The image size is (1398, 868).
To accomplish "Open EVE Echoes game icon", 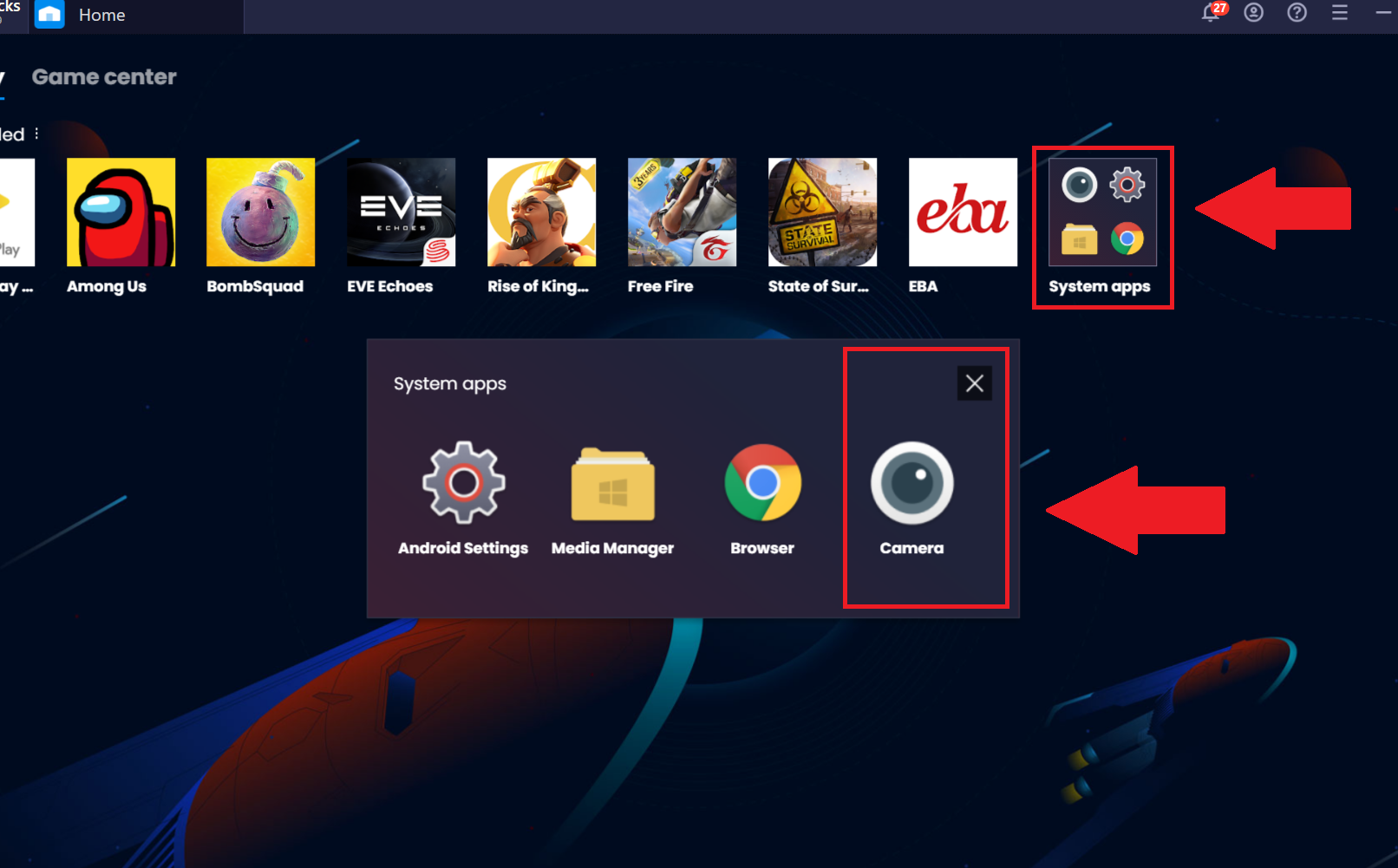I will pyautogui.click(x=401, y=212).
